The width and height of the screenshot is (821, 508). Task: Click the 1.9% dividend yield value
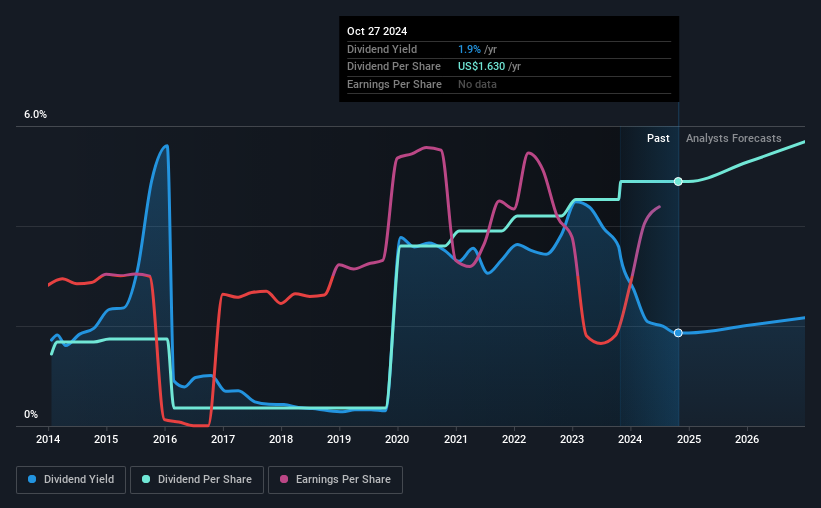tap(469, 49)
